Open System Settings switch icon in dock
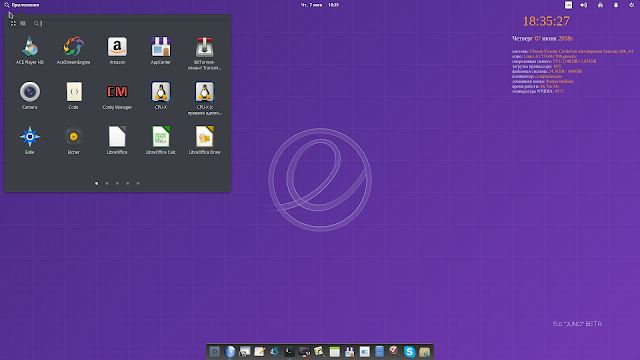Viewport: 640px width, 360px height. click(364, 351)
